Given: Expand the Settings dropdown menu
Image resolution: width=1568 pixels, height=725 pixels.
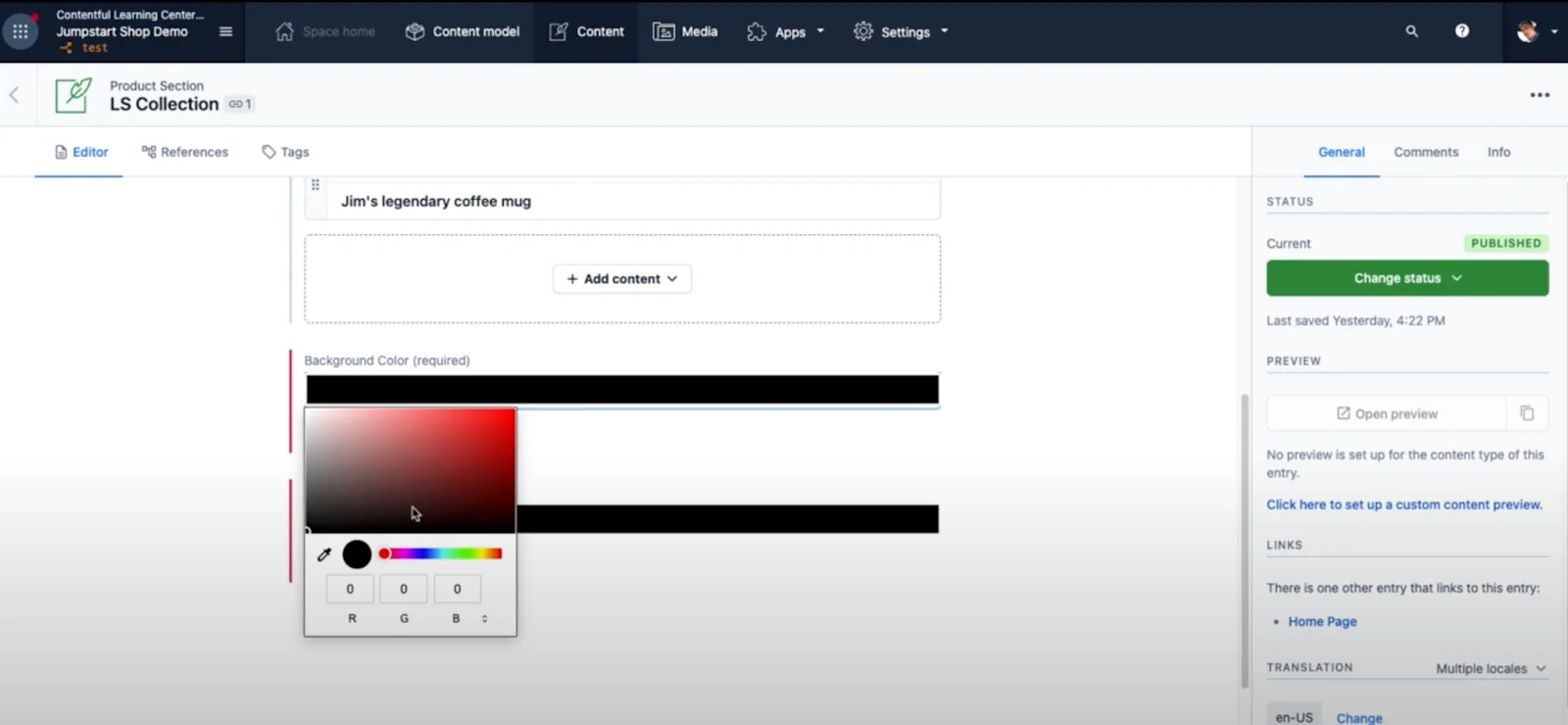Looking at the screenshot, I should [x=901, y=31].
